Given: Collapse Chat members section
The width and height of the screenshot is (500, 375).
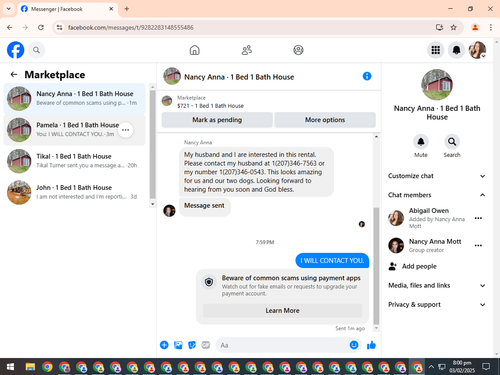Looking at the screenshot, I should point(437,195).
